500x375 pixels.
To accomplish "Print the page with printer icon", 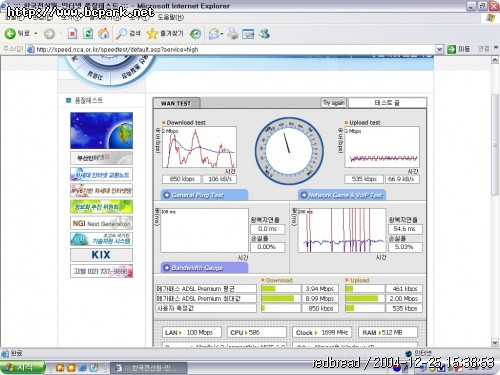I will 233,34.
